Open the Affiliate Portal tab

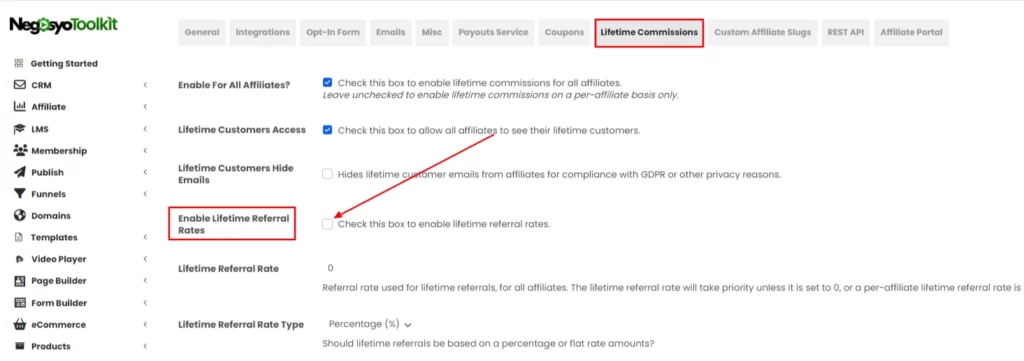[x=911, y=32]
